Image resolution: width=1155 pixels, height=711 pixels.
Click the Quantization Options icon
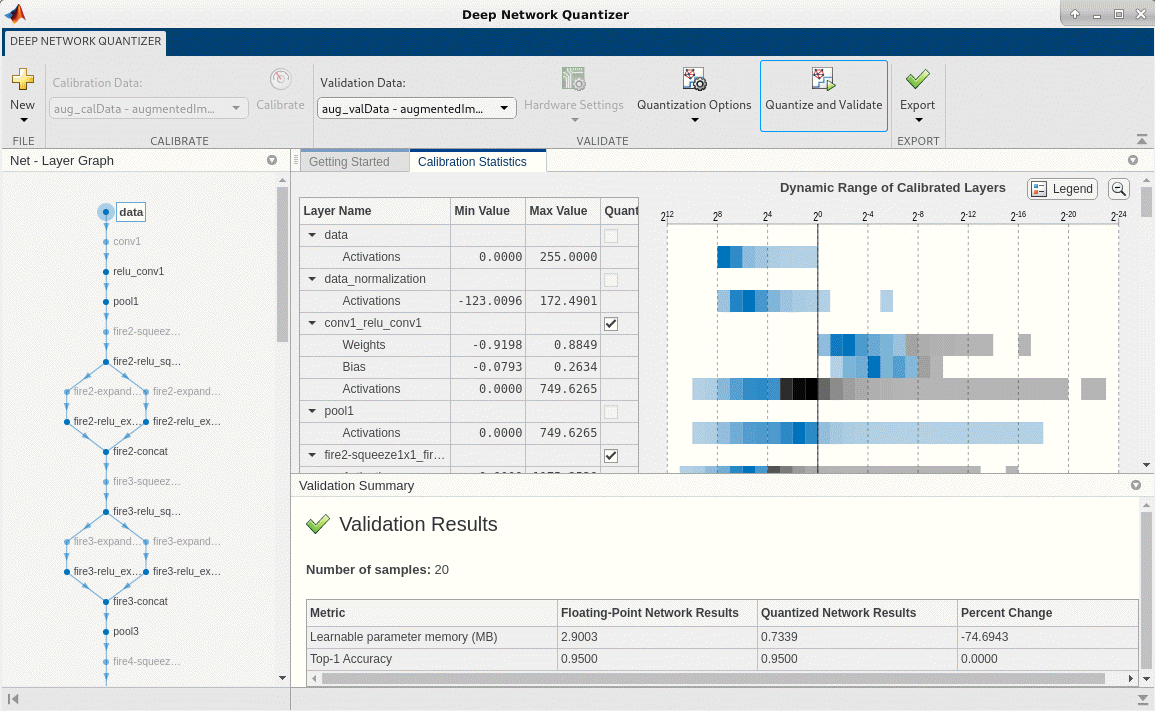coord(694,79)
